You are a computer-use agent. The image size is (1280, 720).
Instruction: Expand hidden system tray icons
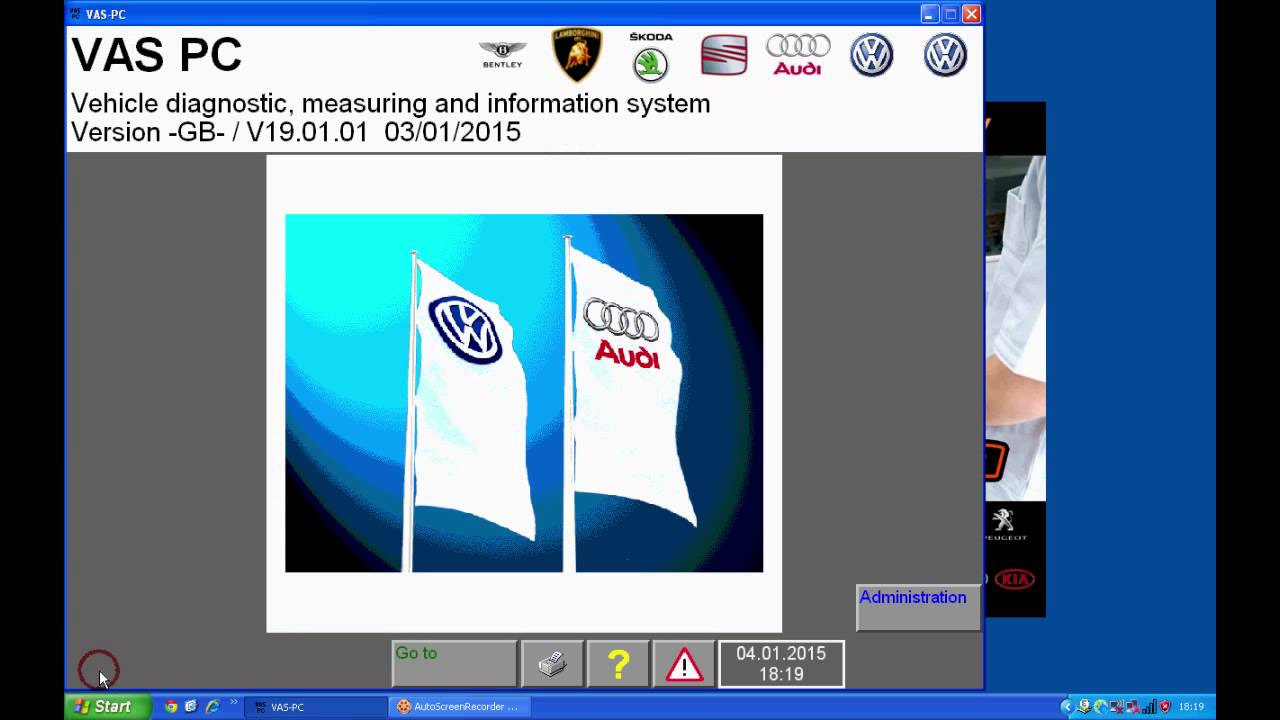pyautogui.click(x=1067, y=707)
